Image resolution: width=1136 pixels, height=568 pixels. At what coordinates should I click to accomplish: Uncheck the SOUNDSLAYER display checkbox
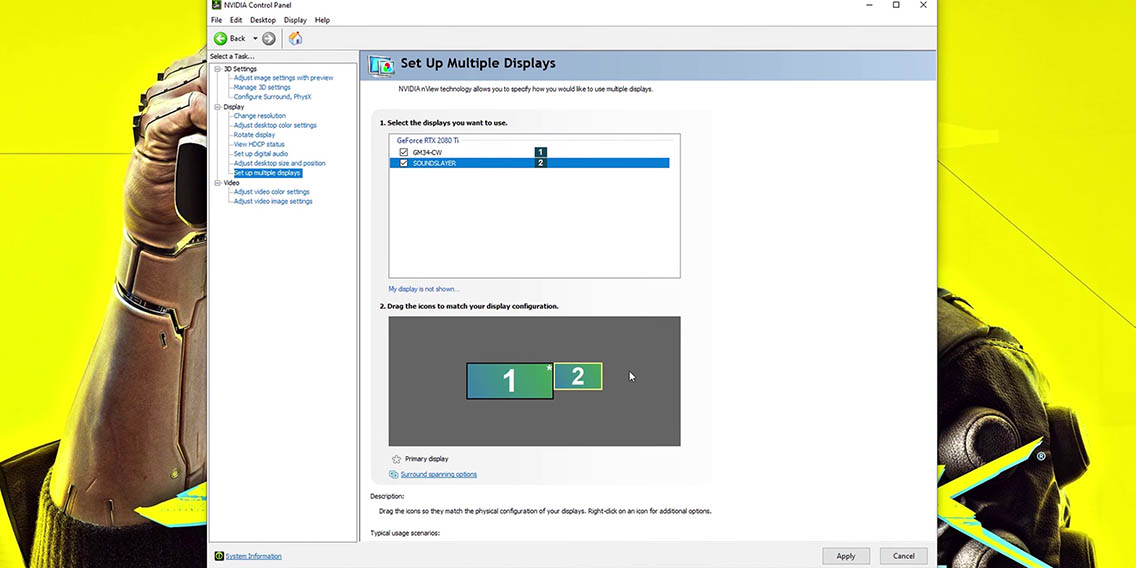[404, 163]
